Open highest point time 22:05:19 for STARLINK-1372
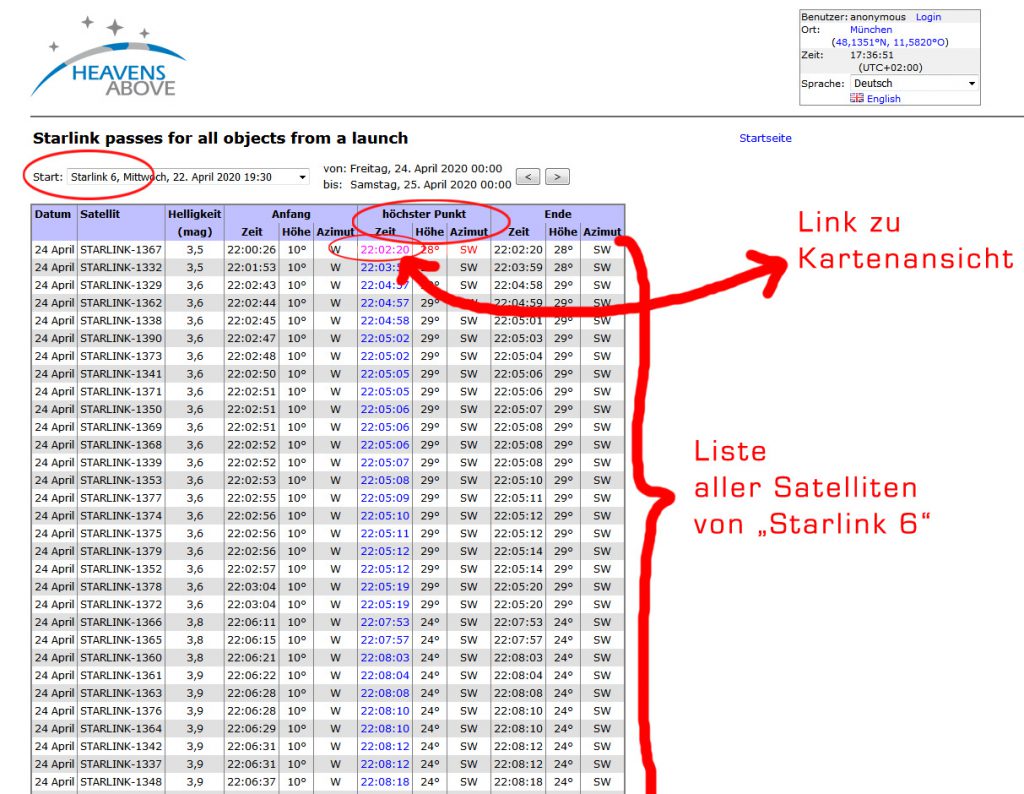Screen dimensions: 1024x794 [x=385, y=604]
